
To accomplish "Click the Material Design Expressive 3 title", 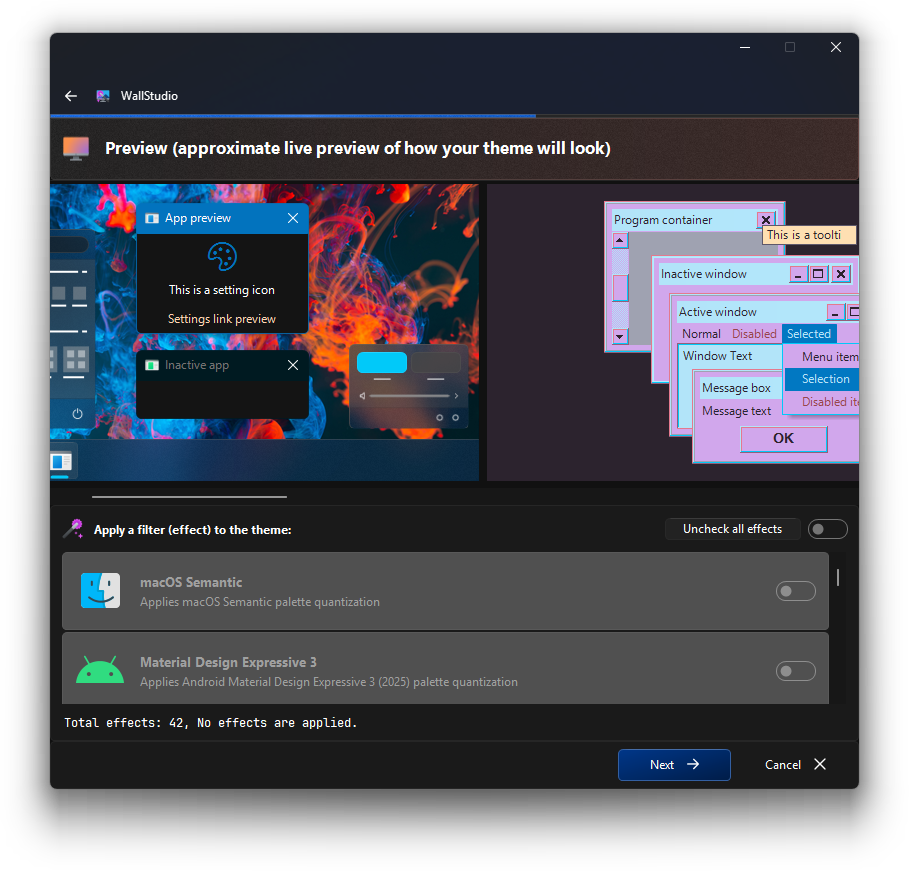I will (228, 663).
